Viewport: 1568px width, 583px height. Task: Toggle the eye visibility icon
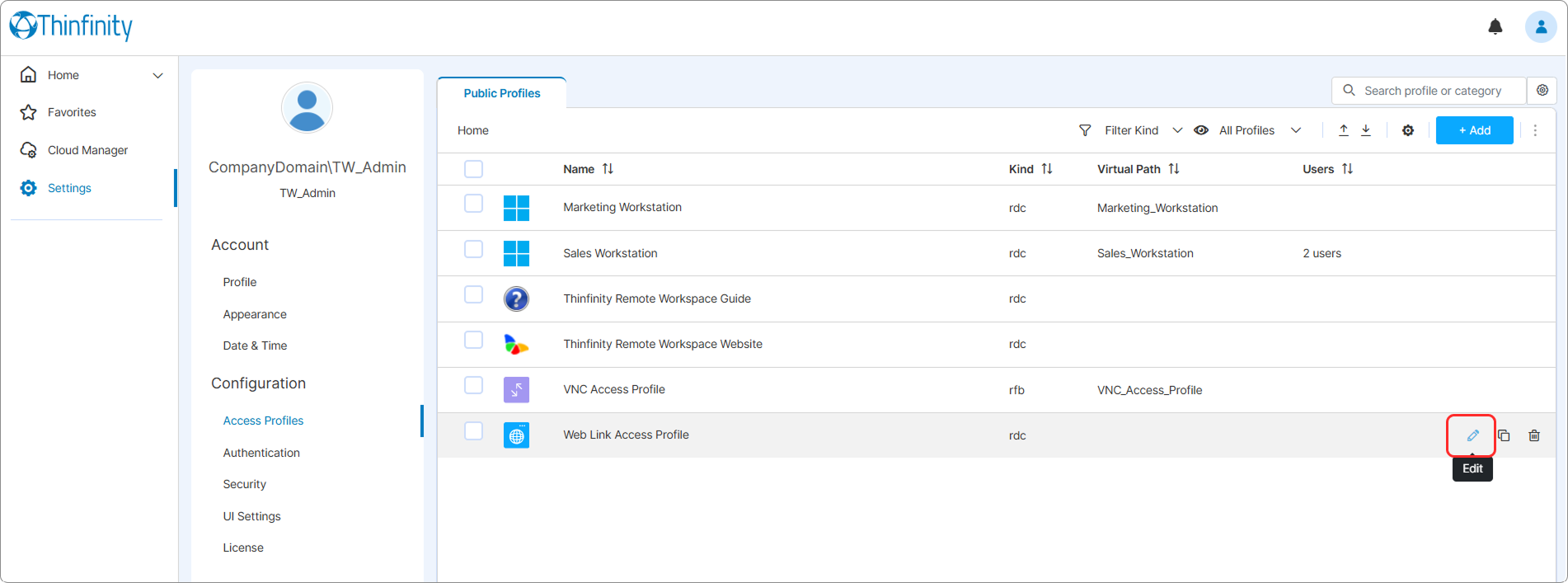[1201, 130]
